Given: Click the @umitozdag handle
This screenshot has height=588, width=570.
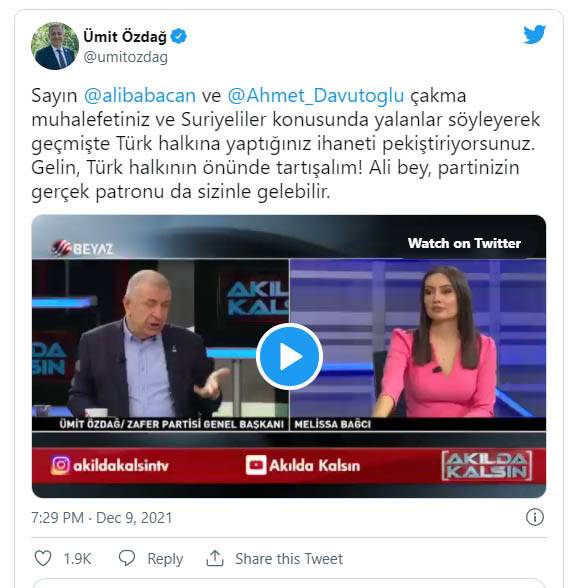Looking at the screenshot, I should [126, 57].
